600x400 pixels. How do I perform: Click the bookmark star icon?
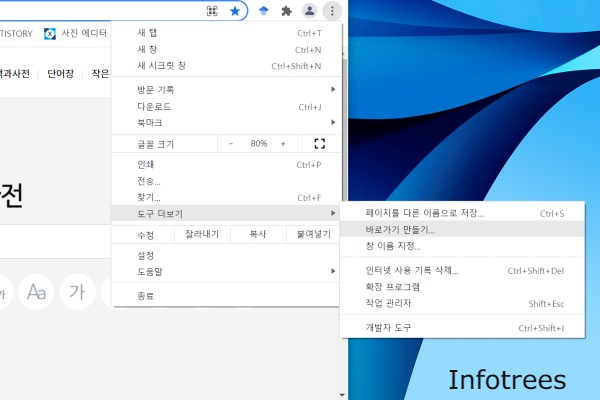click(235, 11)
